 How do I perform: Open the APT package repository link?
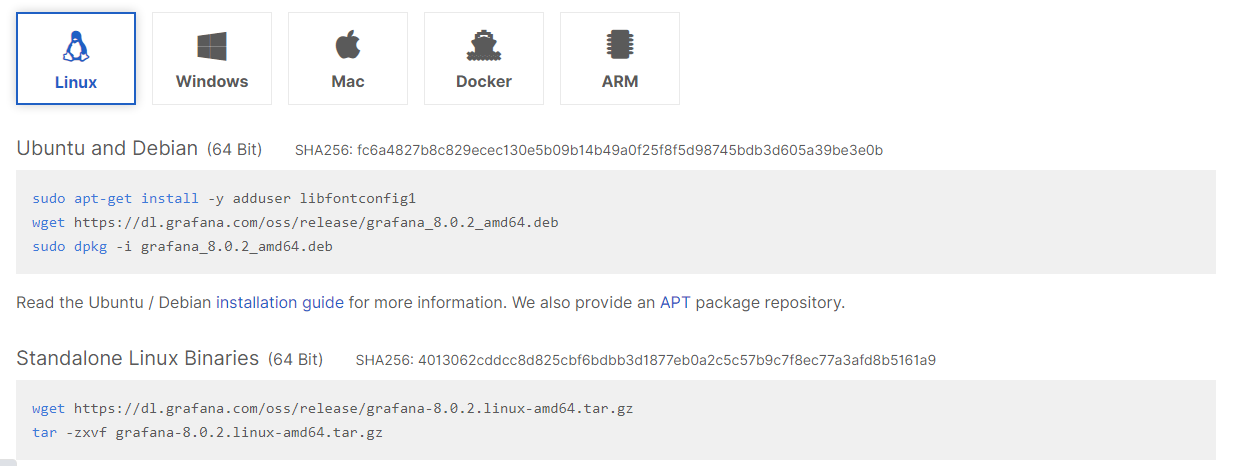pos(675,302)
